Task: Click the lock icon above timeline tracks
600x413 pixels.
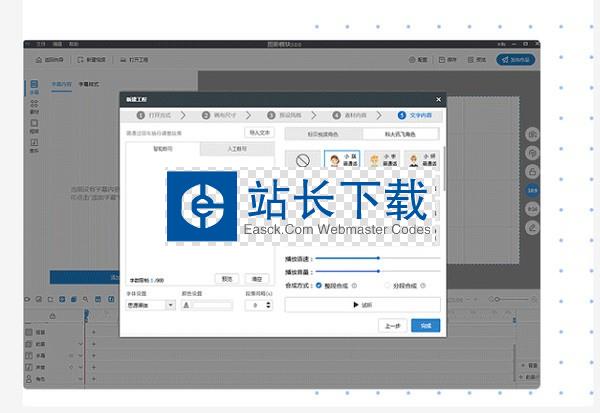Action: point(53,316)
